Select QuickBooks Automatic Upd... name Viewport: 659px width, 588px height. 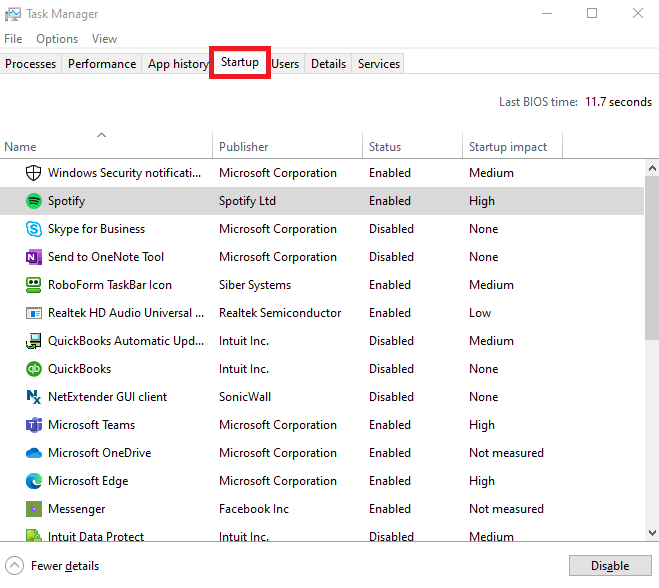pyautogui.click(x=126, y=341)
